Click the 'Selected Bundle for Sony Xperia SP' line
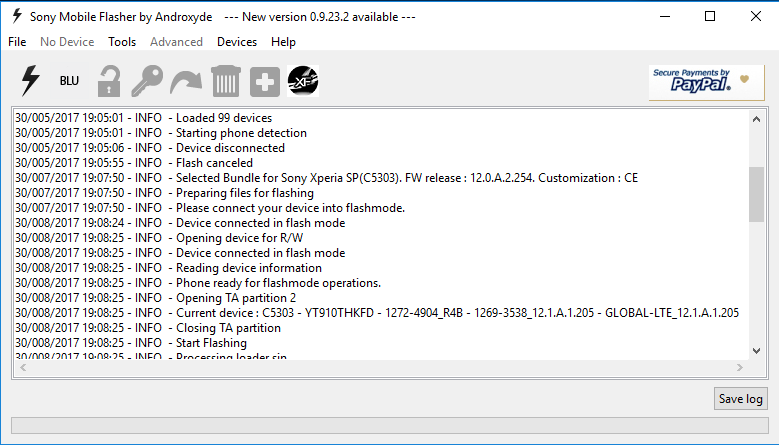Screen dimensions: 779x445 [326, 178]
